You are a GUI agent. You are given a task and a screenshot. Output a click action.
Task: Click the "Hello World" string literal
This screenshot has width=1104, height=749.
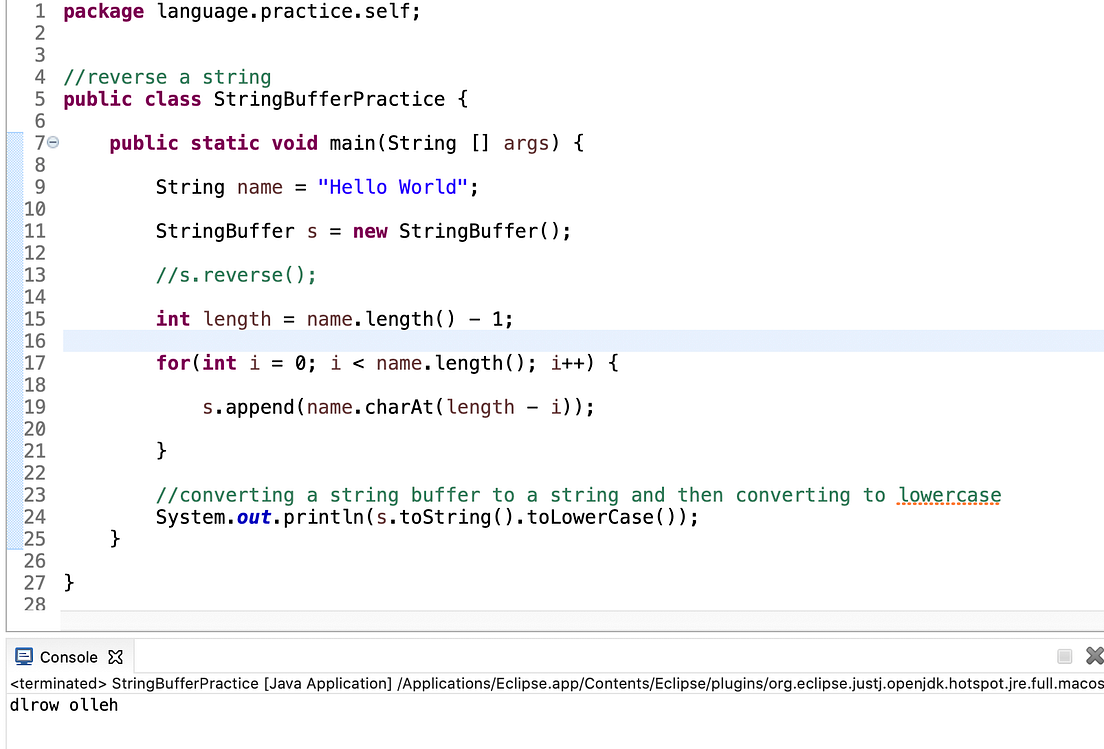pyautogui.click(x=392, y=187)
